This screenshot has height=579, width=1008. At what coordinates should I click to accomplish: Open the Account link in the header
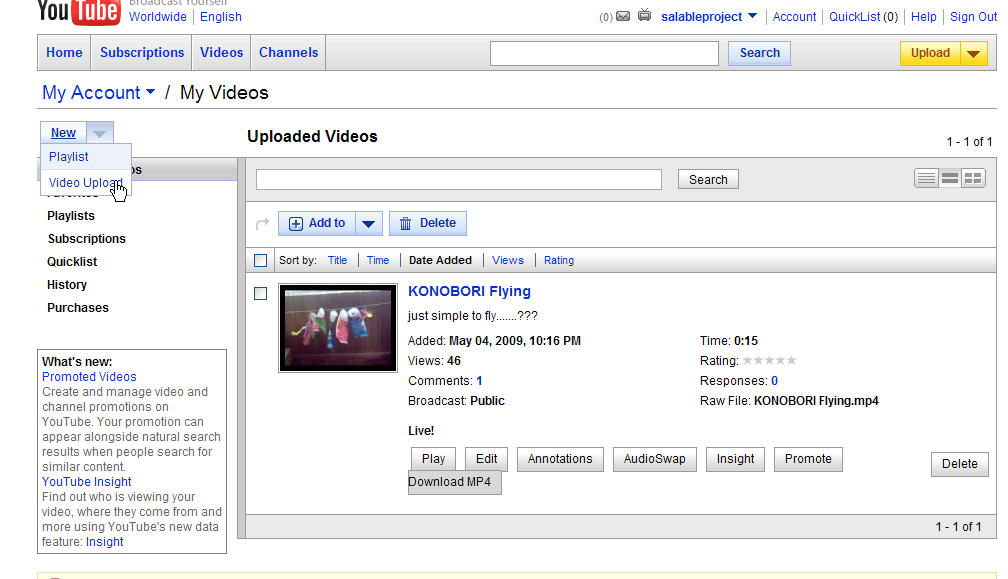pos(794,17)
